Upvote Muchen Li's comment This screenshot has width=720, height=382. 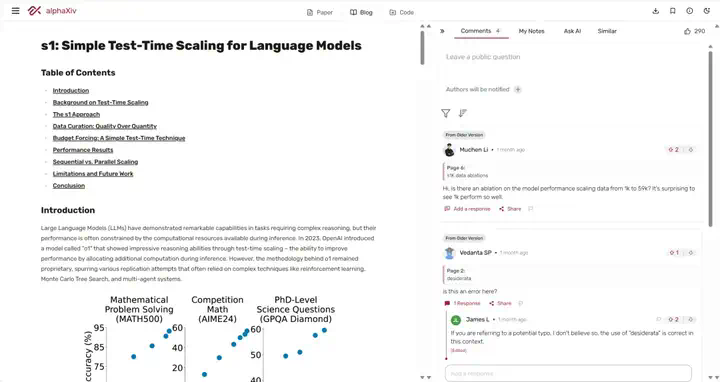pyautogui.click(x=674, y=150)
